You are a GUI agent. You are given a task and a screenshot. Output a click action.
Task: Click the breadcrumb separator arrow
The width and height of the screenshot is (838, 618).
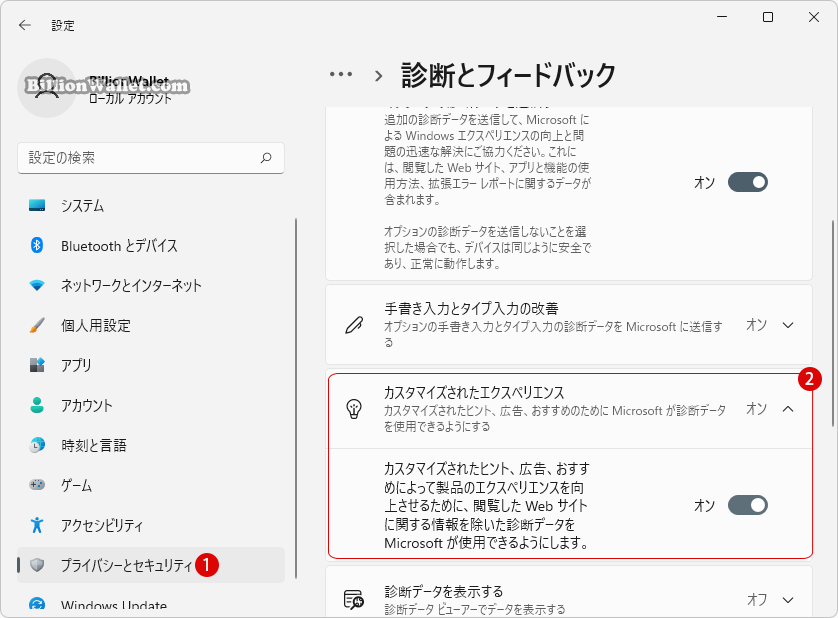(x=378, y=76)
